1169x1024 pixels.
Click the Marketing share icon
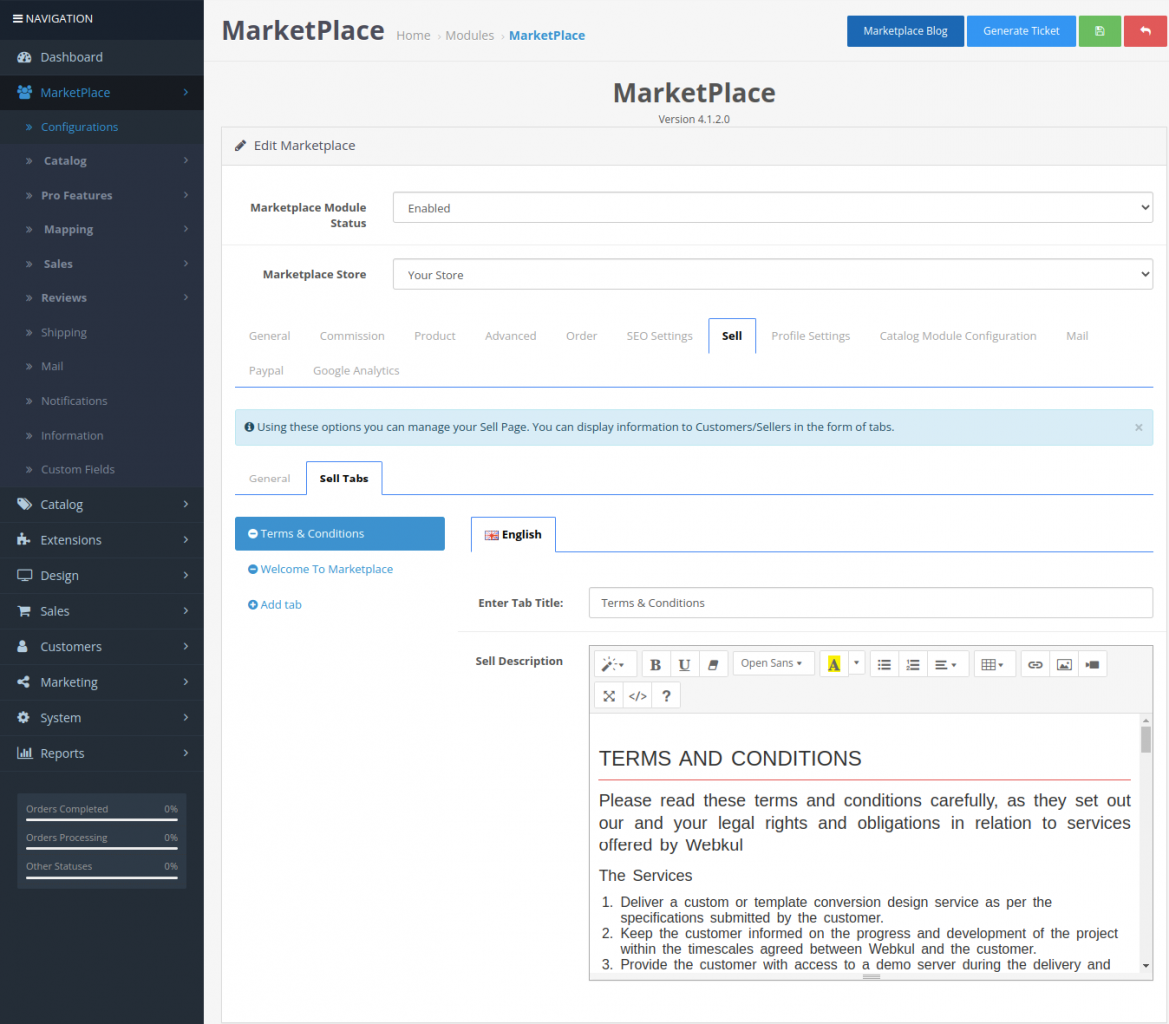[x=24, y=682]
